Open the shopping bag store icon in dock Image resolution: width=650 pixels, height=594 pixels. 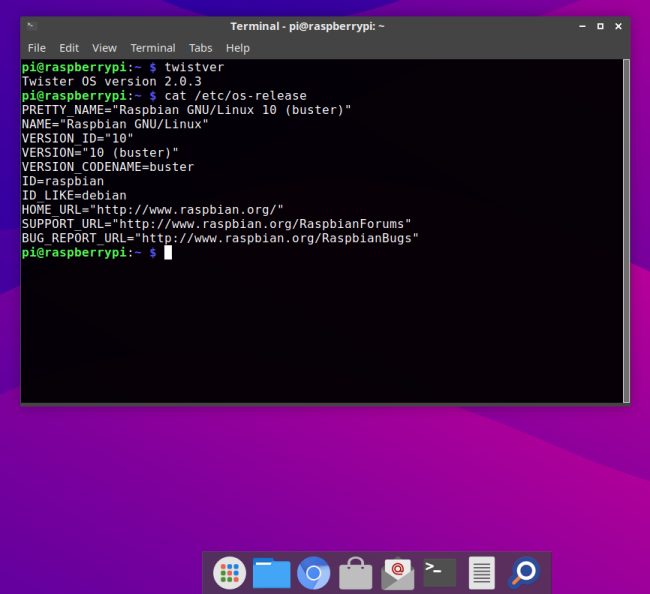(356, 573)
